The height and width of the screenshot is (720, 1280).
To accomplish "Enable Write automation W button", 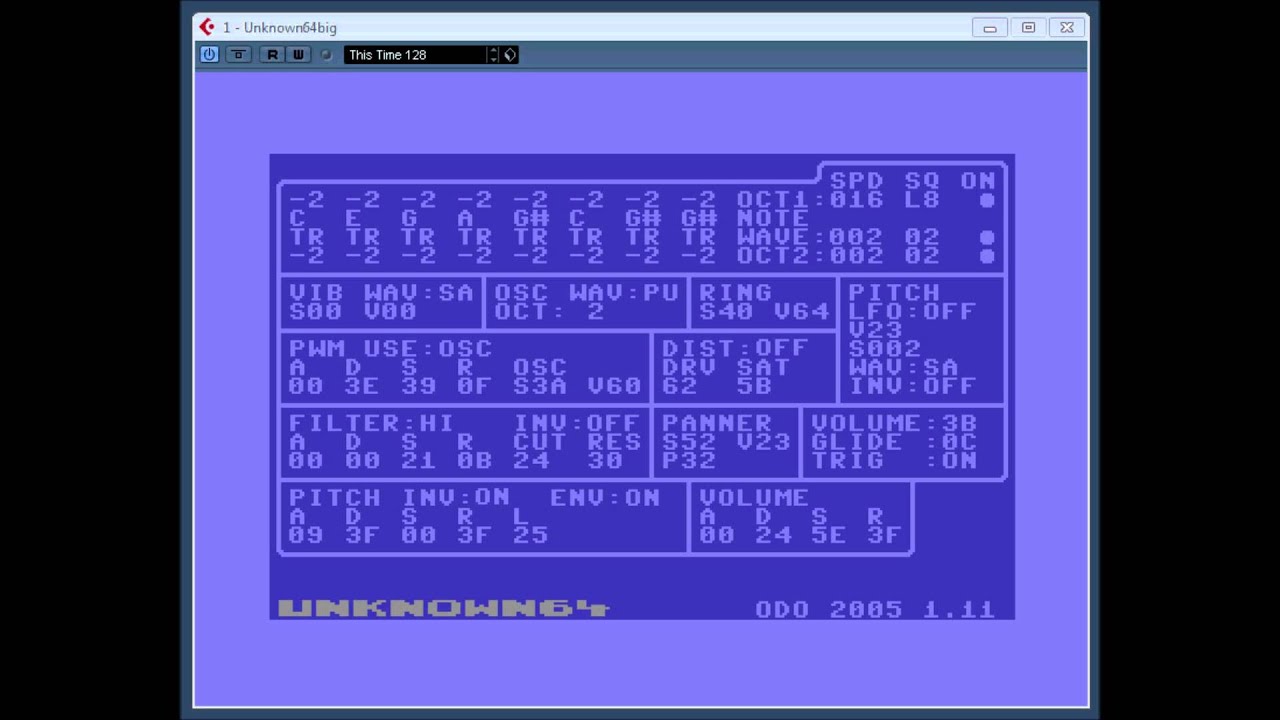I will click(298, 55).
